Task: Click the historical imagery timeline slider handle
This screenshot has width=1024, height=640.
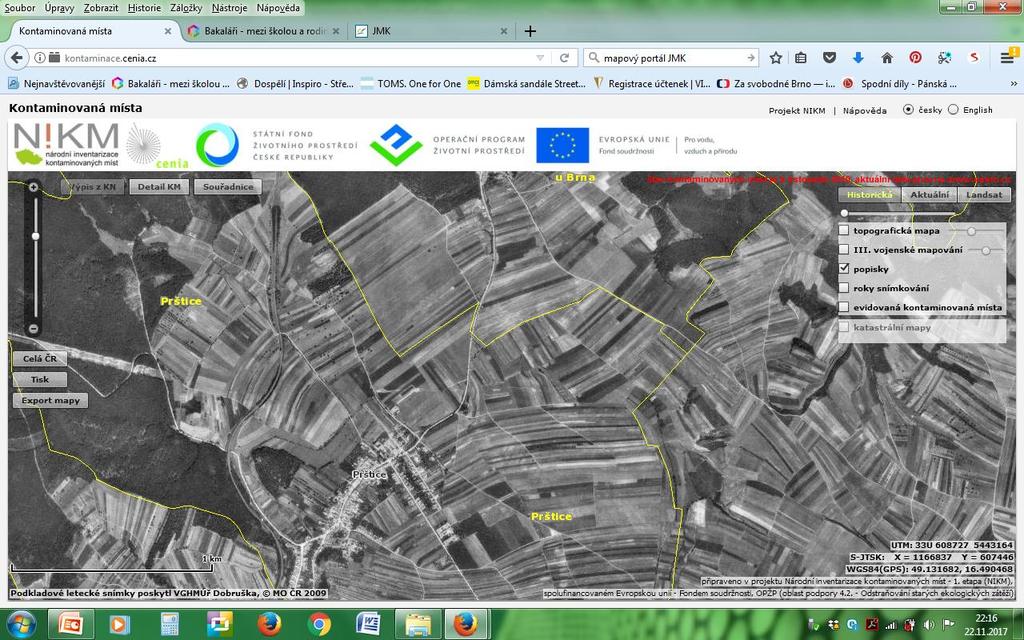Action: pos(844,213)
